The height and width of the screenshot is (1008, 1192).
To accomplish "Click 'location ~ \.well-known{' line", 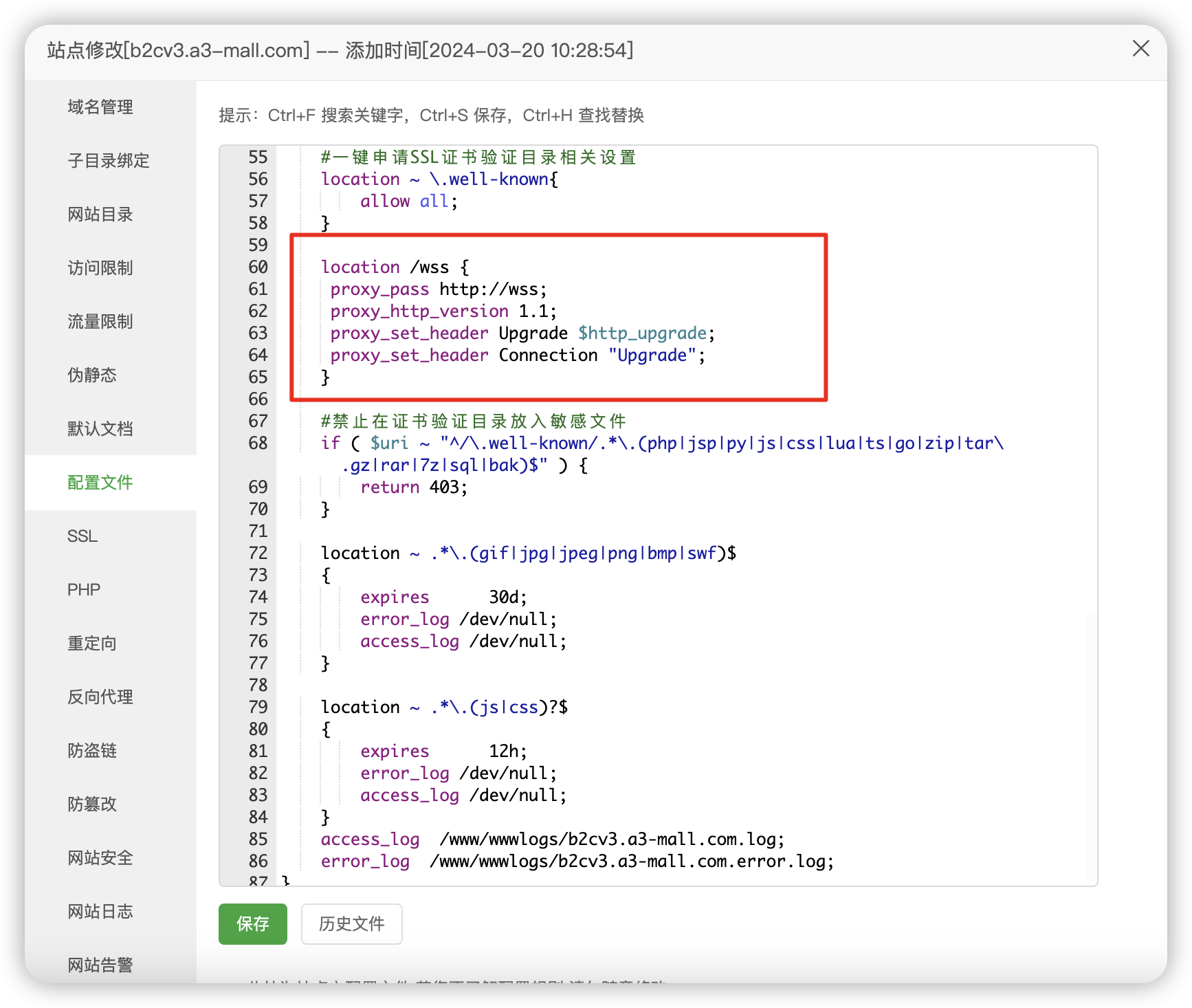I will 439,179.
